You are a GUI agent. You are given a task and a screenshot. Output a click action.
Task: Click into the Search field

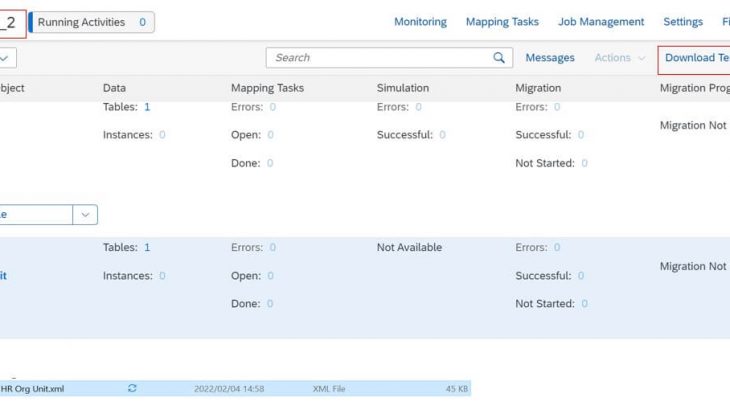389,58
